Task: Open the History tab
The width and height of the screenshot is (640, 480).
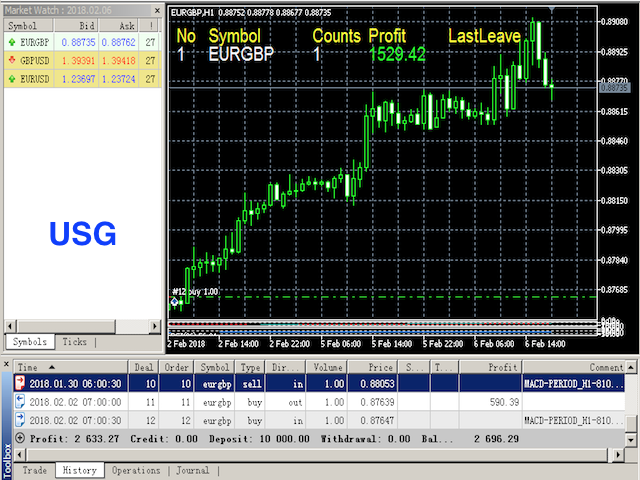Action: [80, 471]
